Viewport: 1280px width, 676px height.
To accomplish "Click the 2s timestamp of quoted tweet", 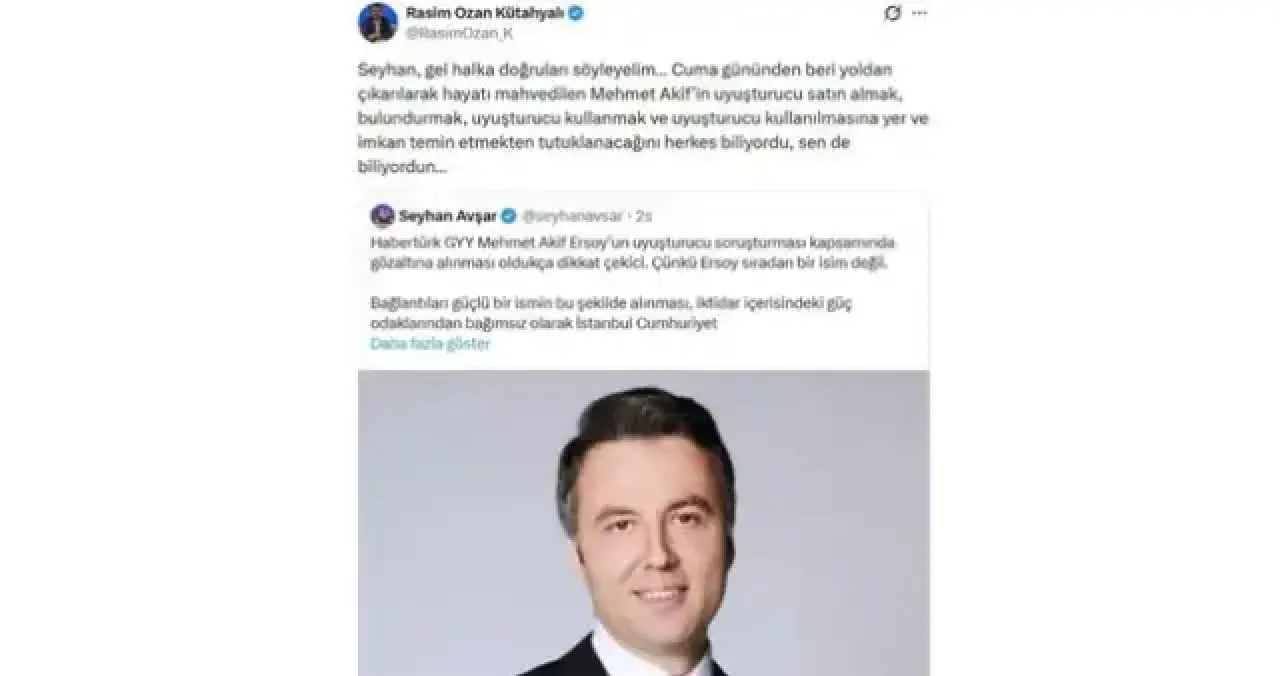I will [643, 215].
